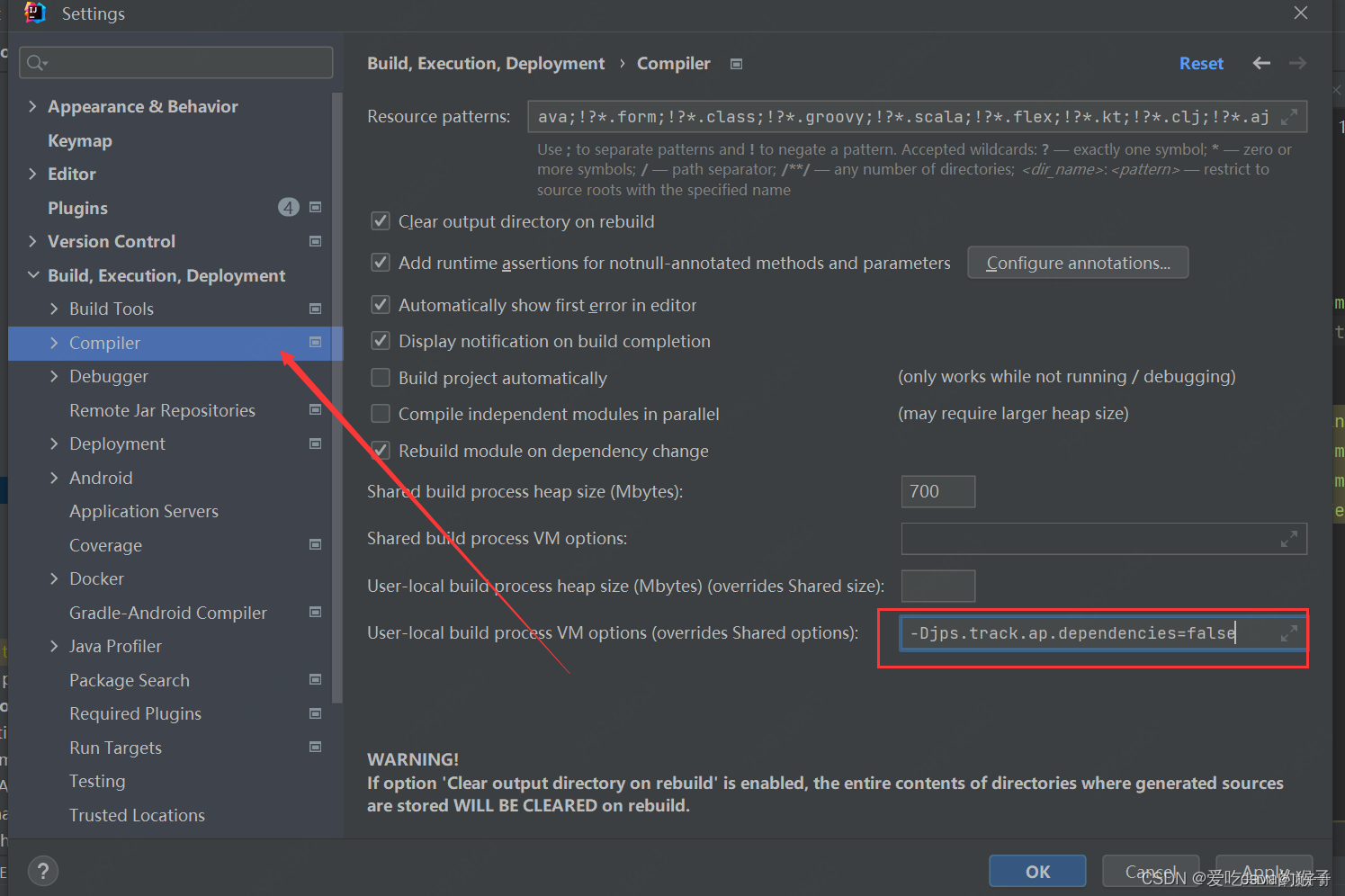Navigate forward using the right arrow icon

tap(1296, 63)
